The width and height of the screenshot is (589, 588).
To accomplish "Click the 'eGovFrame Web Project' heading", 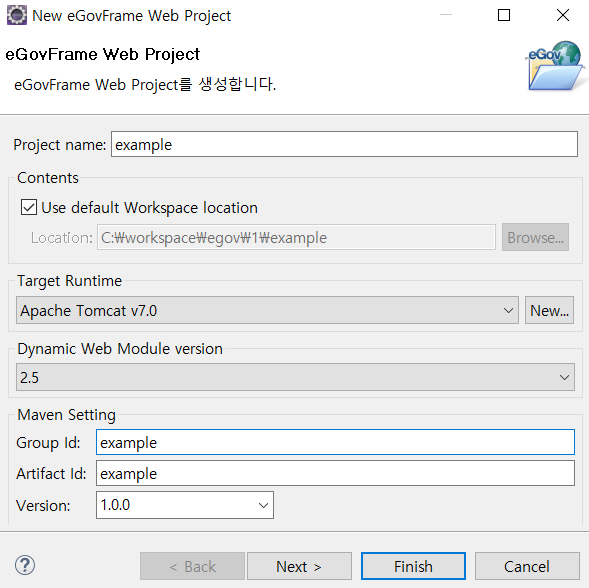I will pyautogui.click(x=103, y=54).
